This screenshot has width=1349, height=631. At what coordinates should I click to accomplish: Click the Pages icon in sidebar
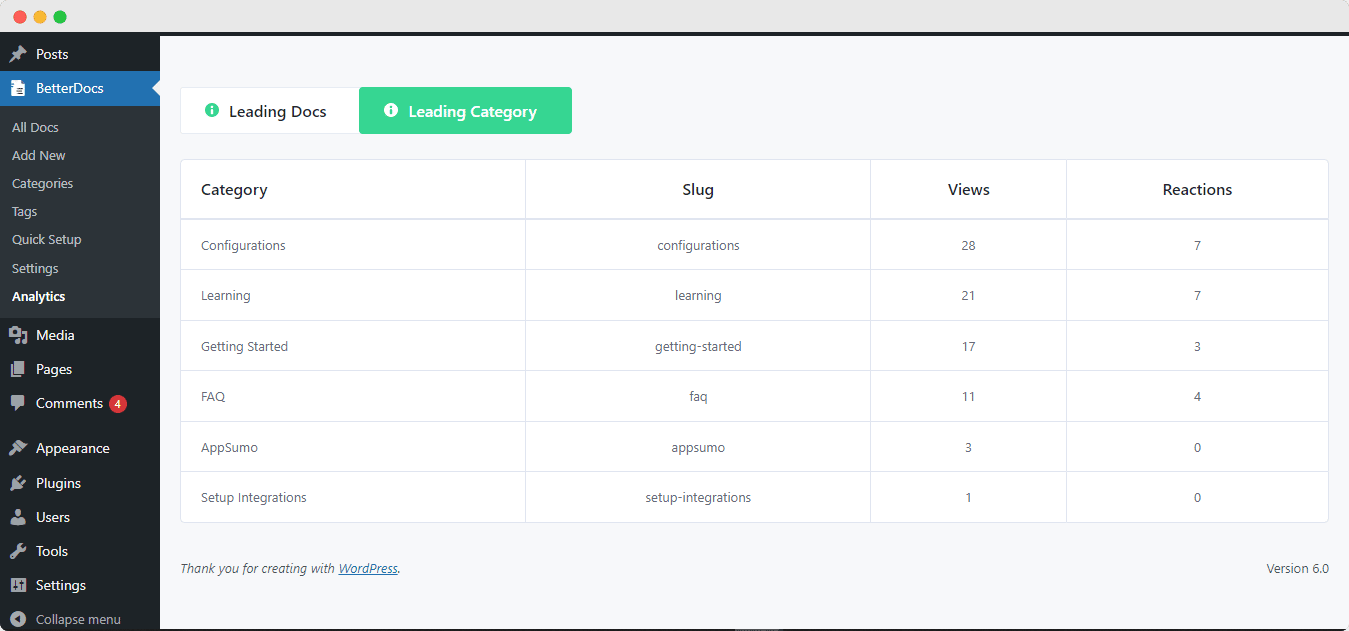16,369
